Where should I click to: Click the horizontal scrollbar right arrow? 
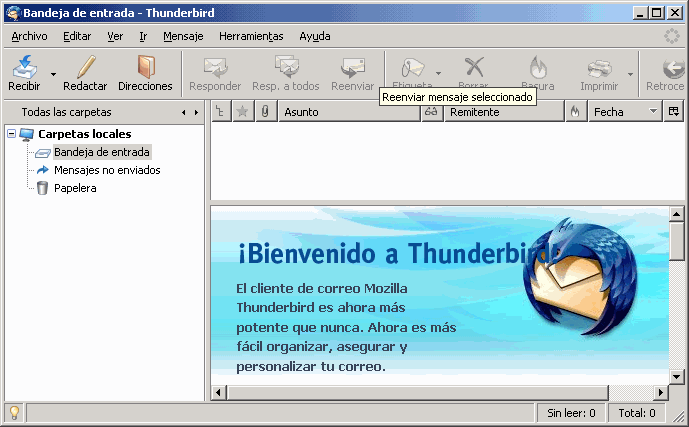pos(660,392)
